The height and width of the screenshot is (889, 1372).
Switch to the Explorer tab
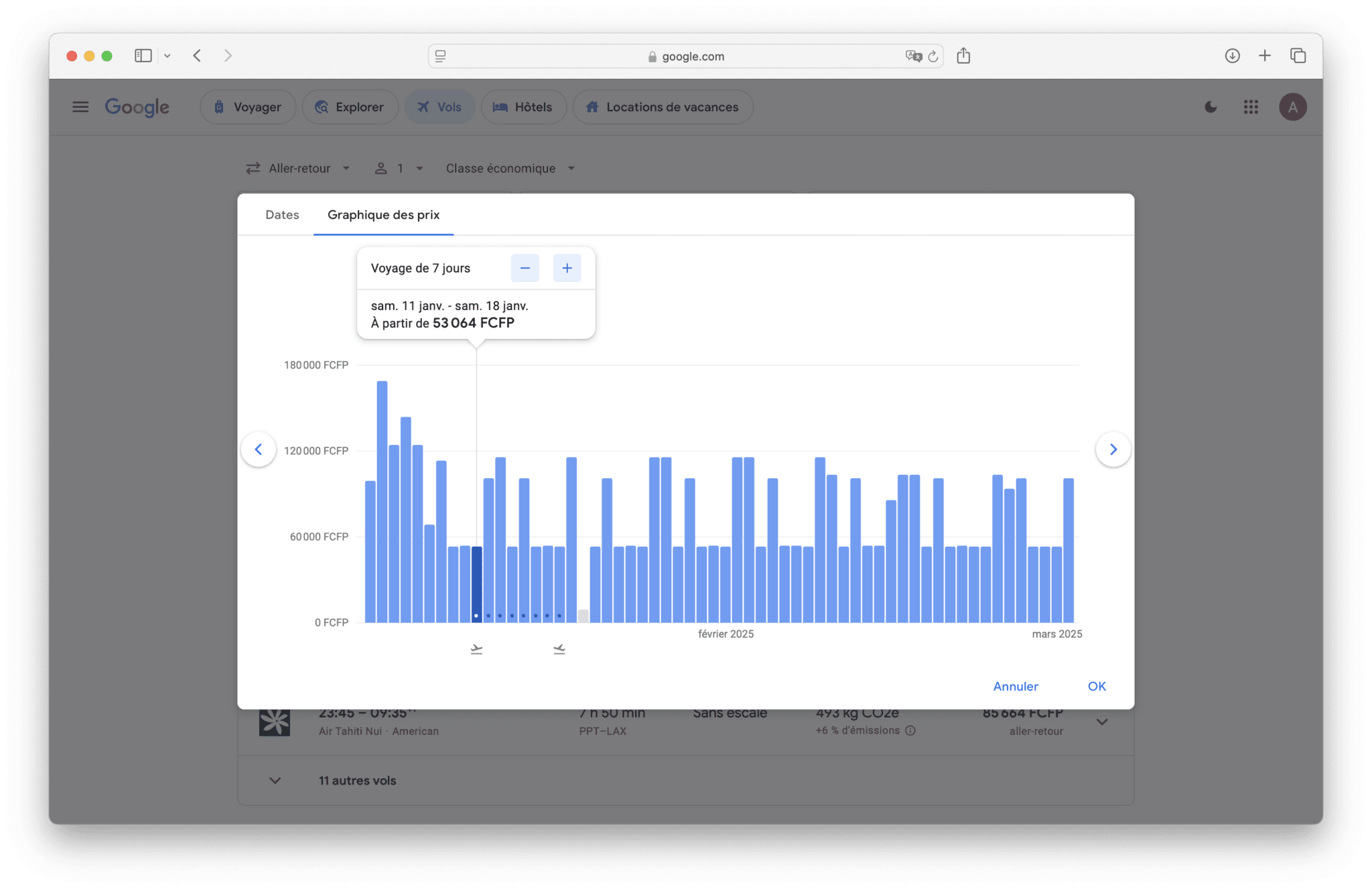point(350,107)
